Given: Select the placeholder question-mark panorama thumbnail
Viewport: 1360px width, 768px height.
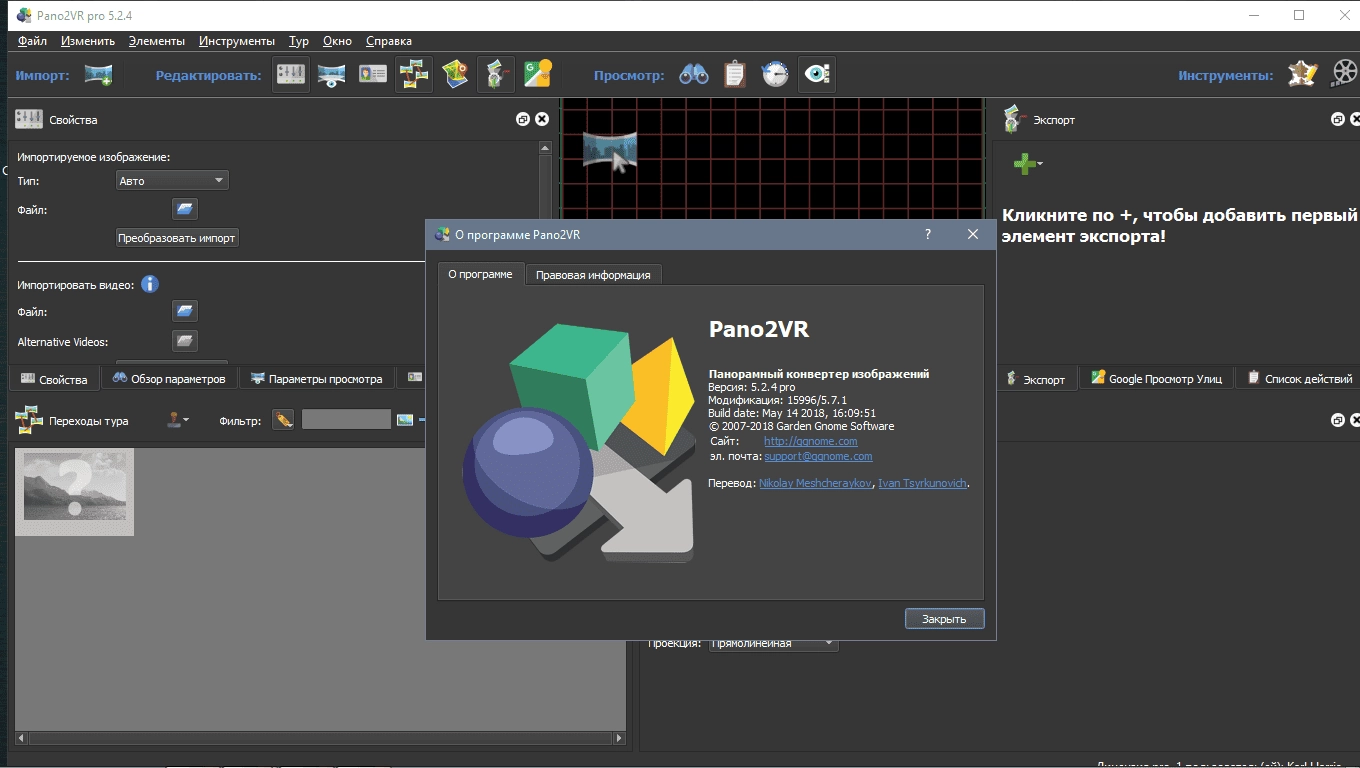Looking at the screenshot, I should coord(75,492).
